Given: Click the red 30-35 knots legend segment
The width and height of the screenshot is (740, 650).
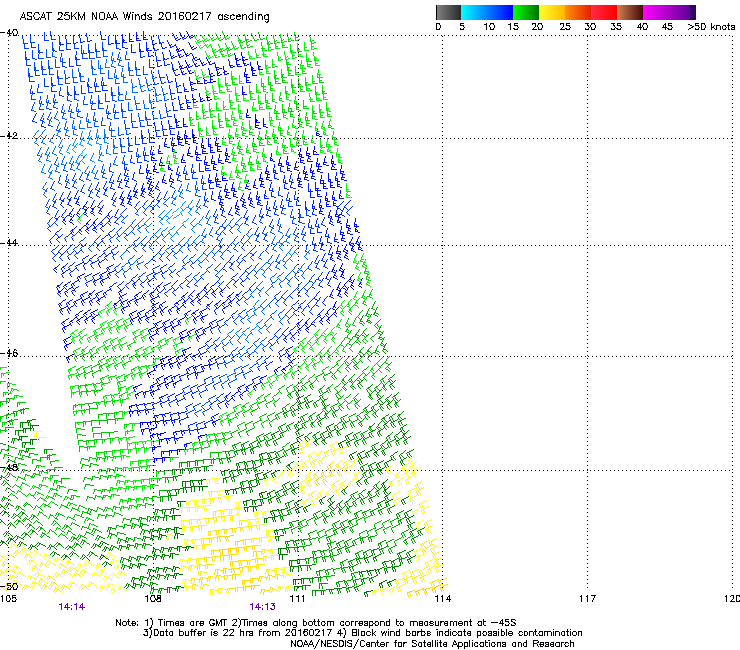Looking at the screenshot, I should pos(604,12).
